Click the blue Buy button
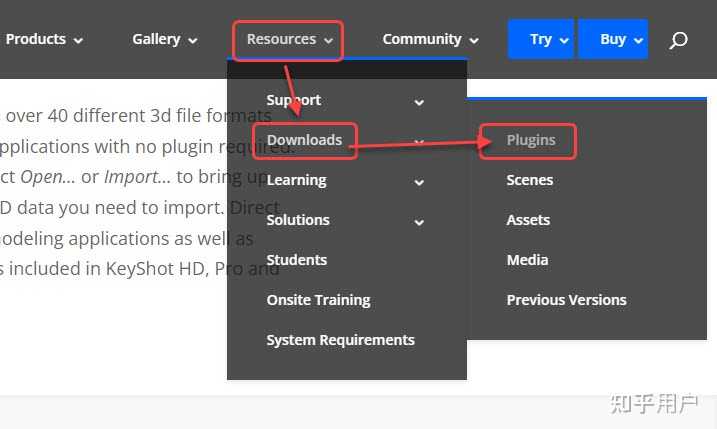The width and height of the screenshot is (717, 429). [x=613, y=39]
